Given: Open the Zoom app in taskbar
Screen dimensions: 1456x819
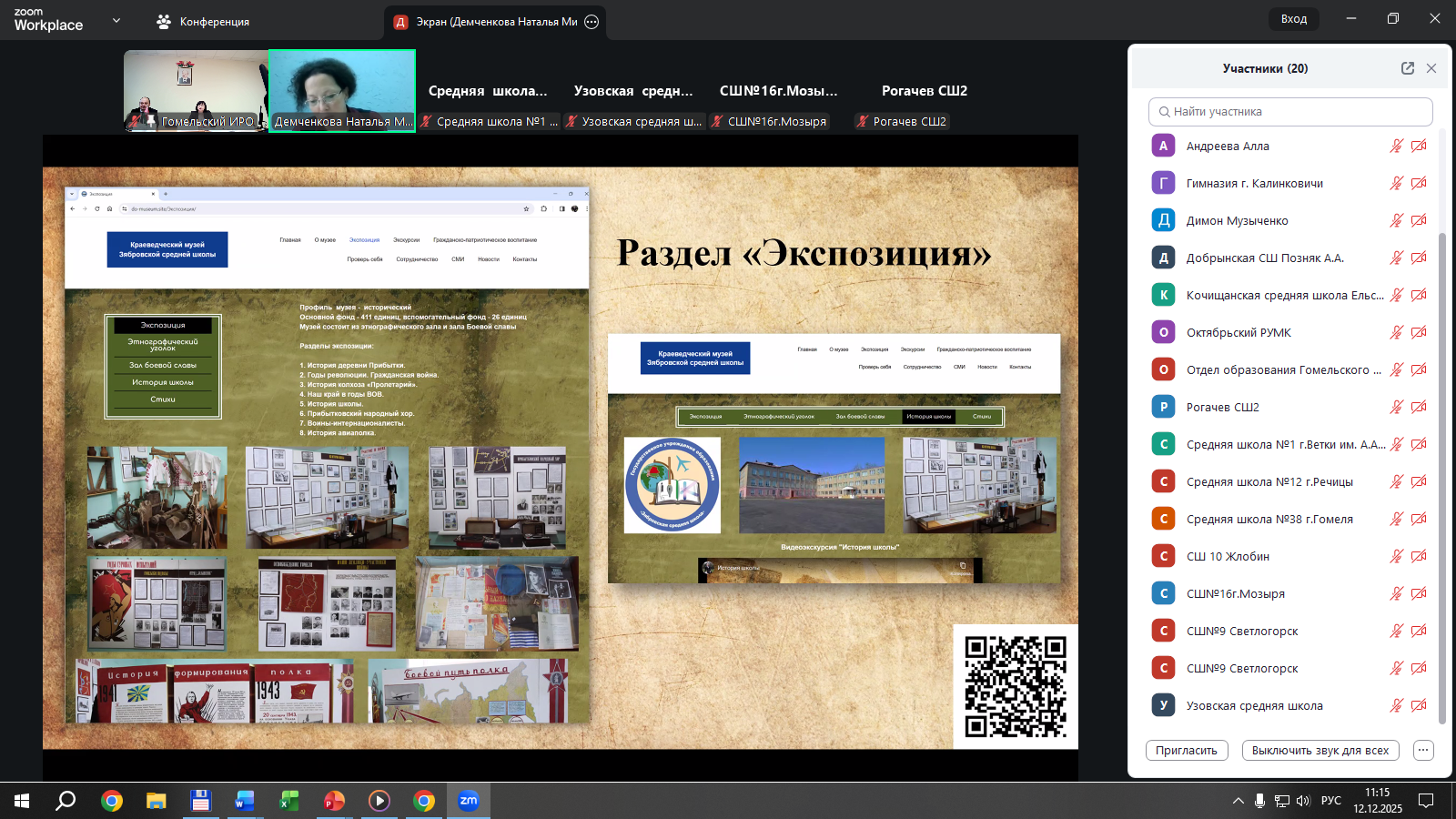Looking at the screenshot, I should pyautogui.click(x=469, y=801).
